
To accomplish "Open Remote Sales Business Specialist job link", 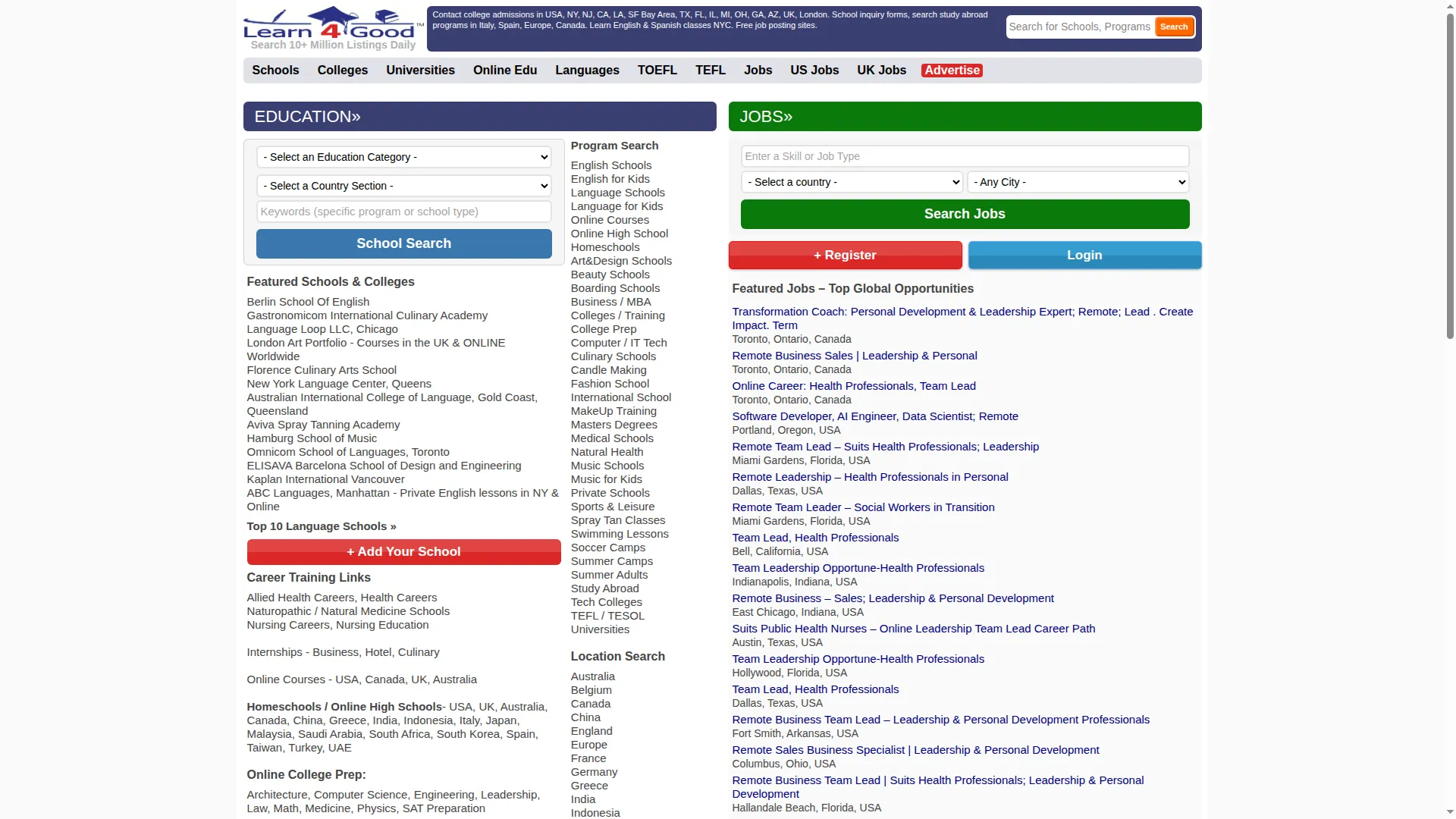I will click(915, 750).
